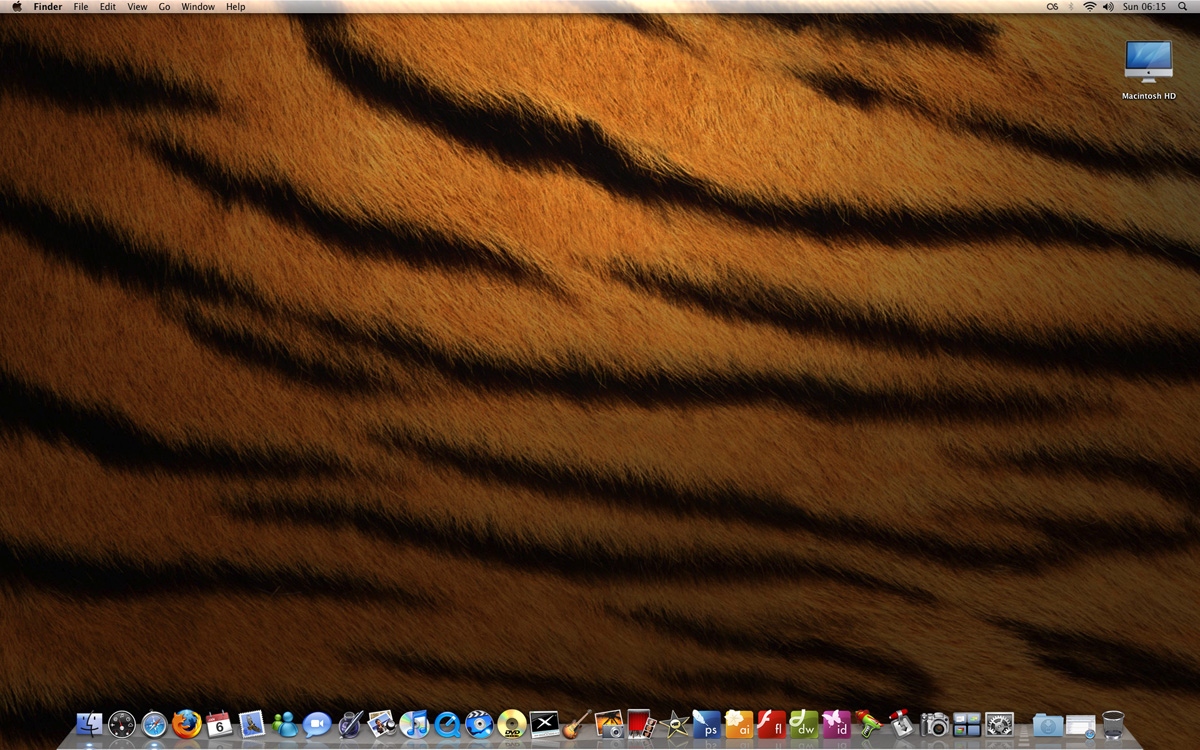Launch Image Capture camera icon
Viewport: 1200px width, 750px height.
tap(934, 724)
